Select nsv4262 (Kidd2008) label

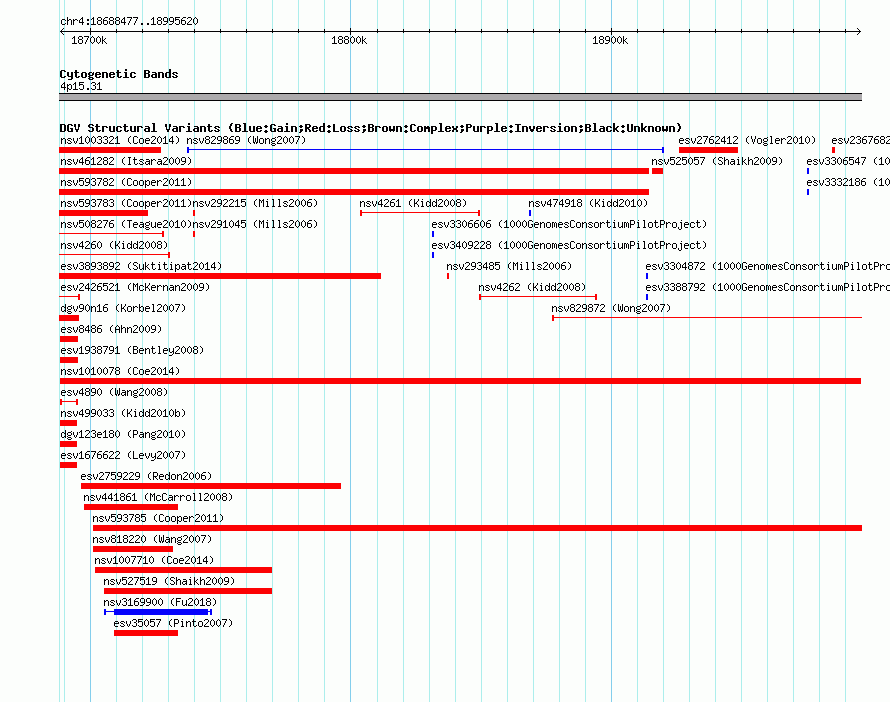(532, 287)
